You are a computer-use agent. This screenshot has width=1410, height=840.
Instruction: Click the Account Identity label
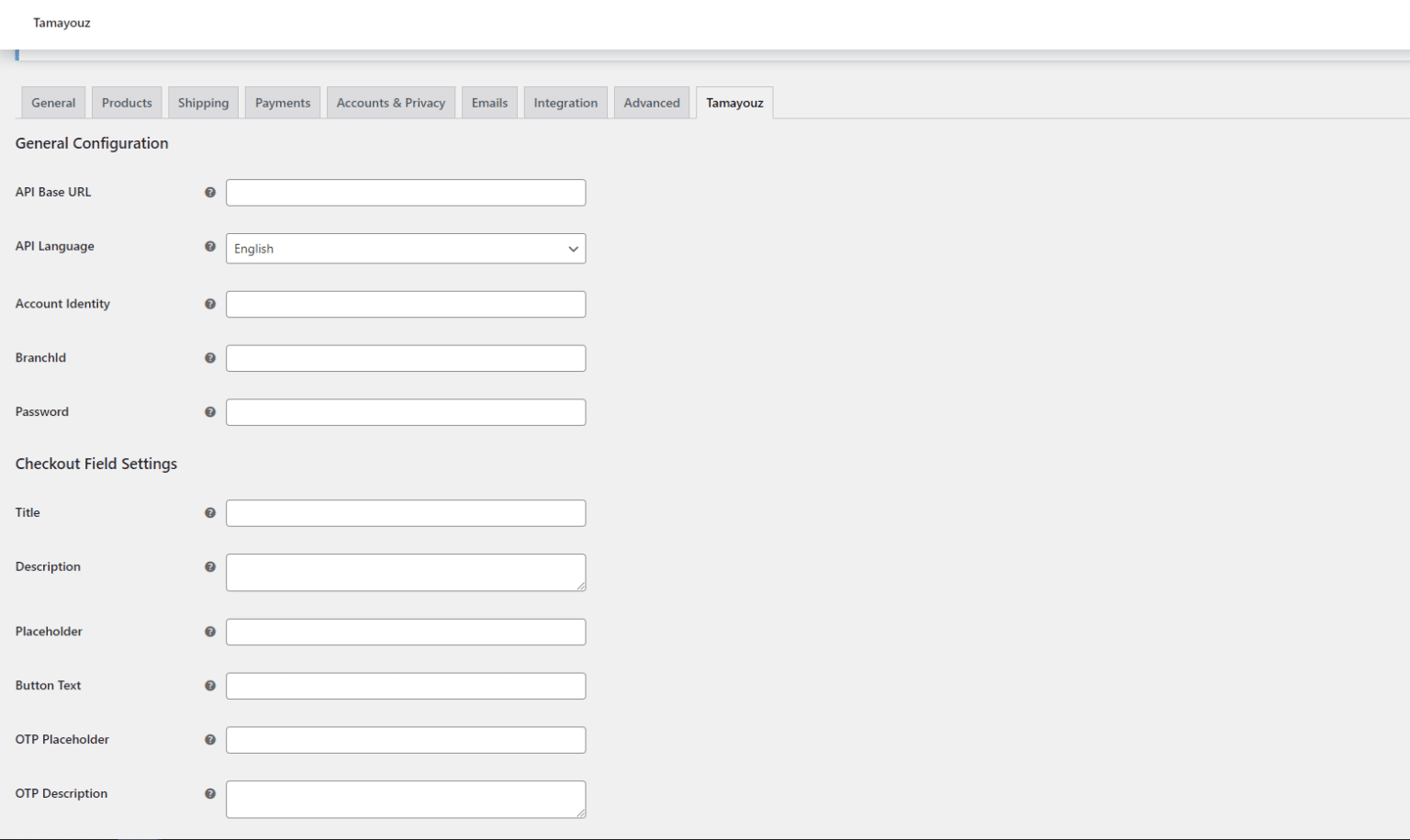[62, 304]
